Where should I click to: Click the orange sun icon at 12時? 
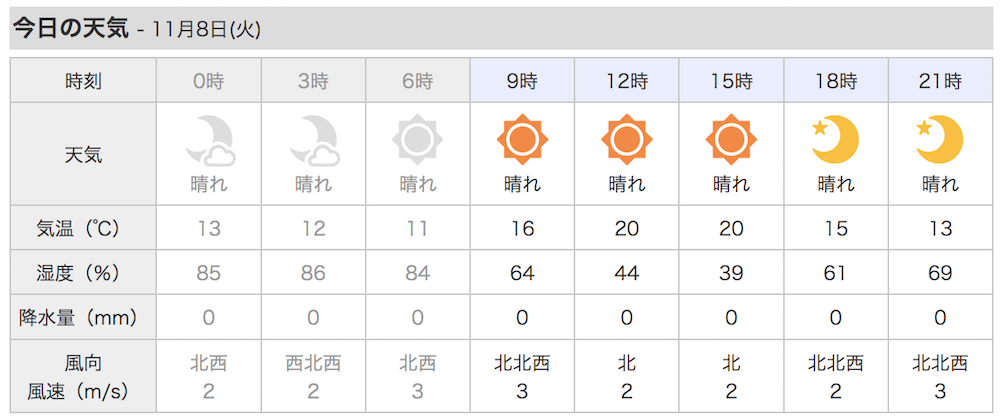tap(627, 139)
